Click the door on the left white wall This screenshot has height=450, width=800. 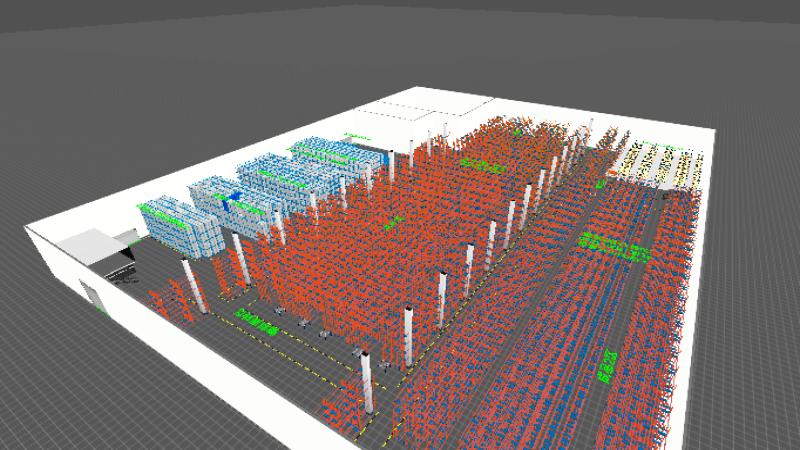[x=91, y=297]
